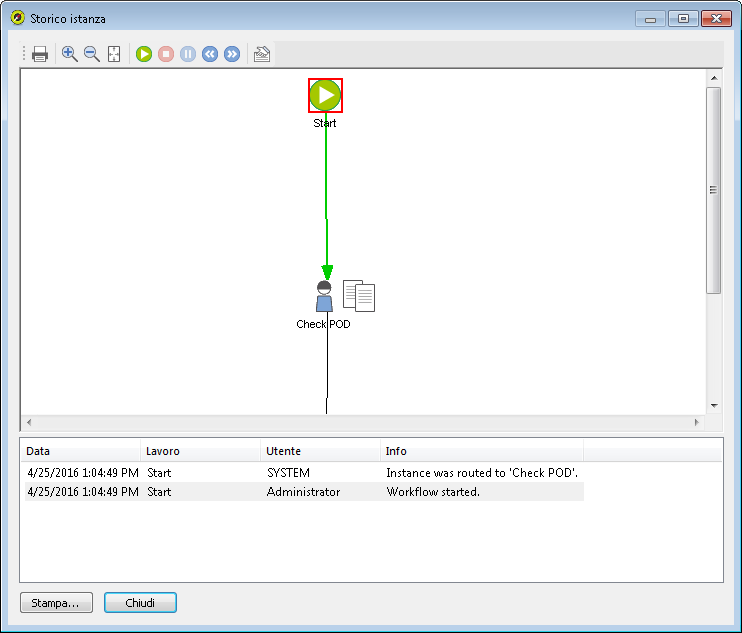Minimize the Storico istanza window
The image size is (742, 633).
[650, 19]
